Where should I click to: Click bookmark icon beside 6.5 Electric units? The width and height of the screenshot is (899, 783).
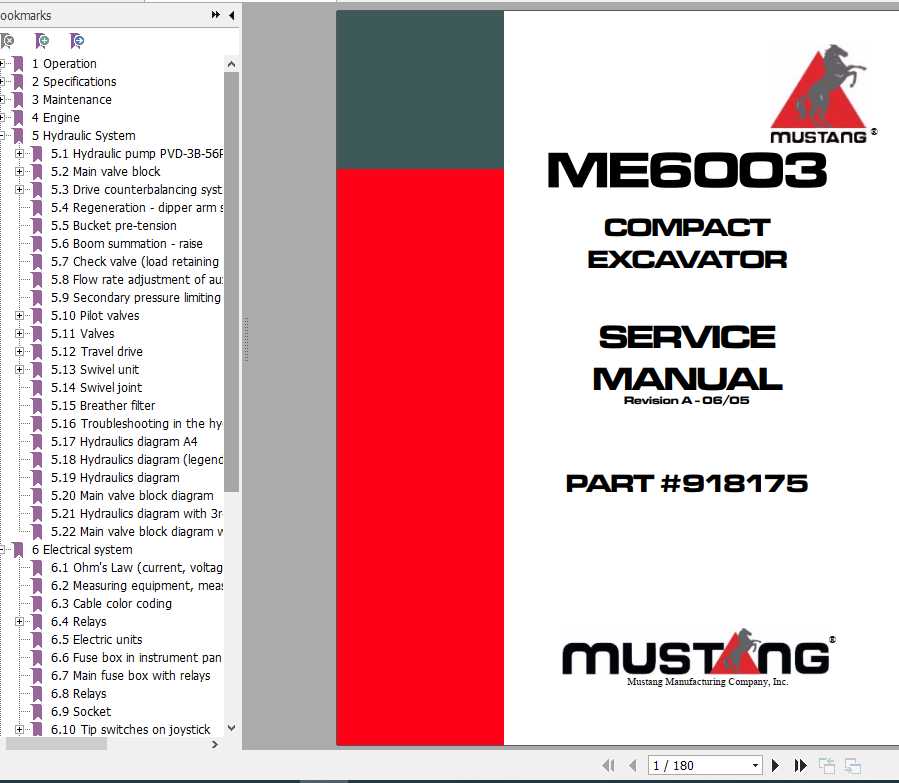click(x=37, y=639)
